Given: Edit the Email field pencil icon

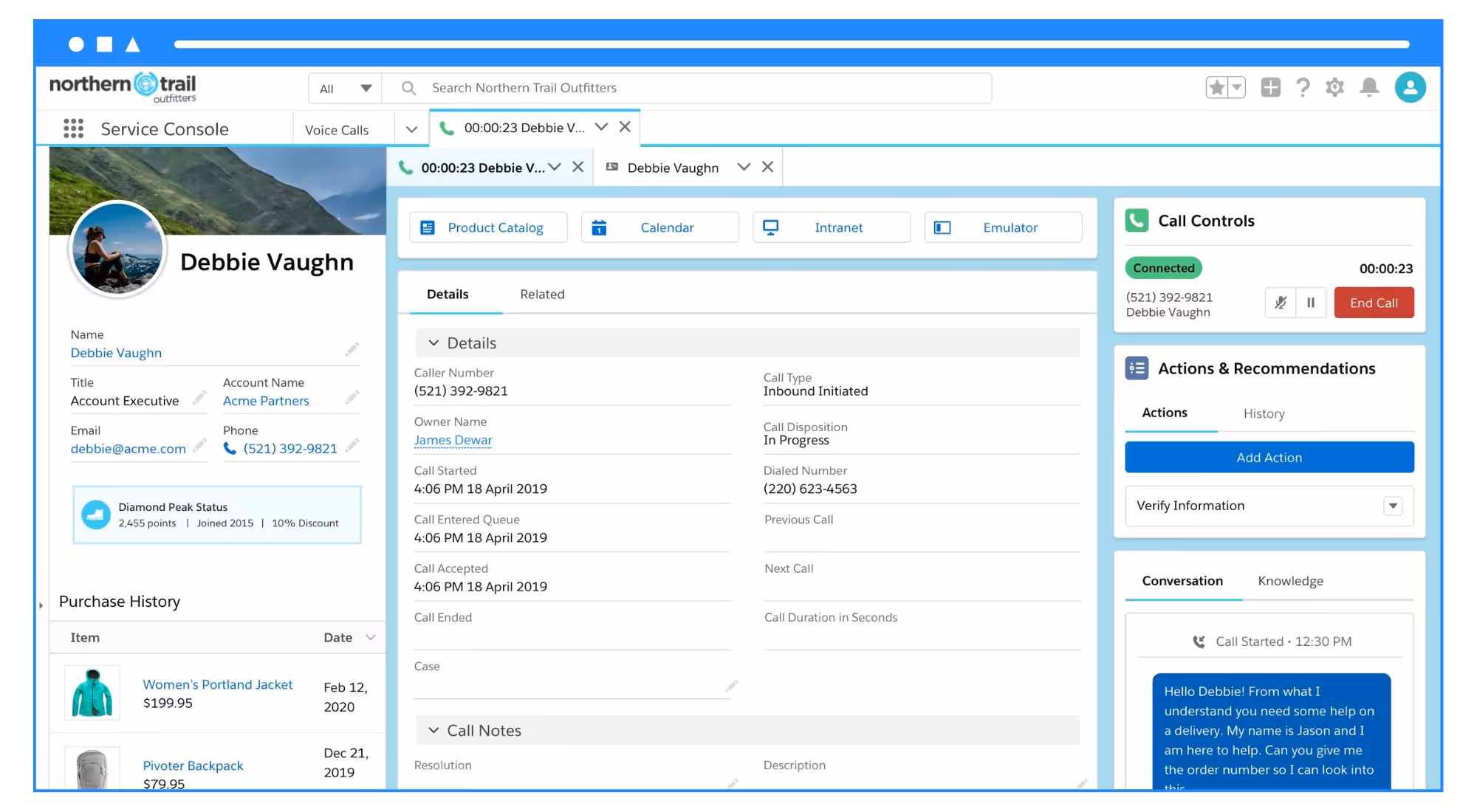Looking at the screenshot, I should point(199,446).
